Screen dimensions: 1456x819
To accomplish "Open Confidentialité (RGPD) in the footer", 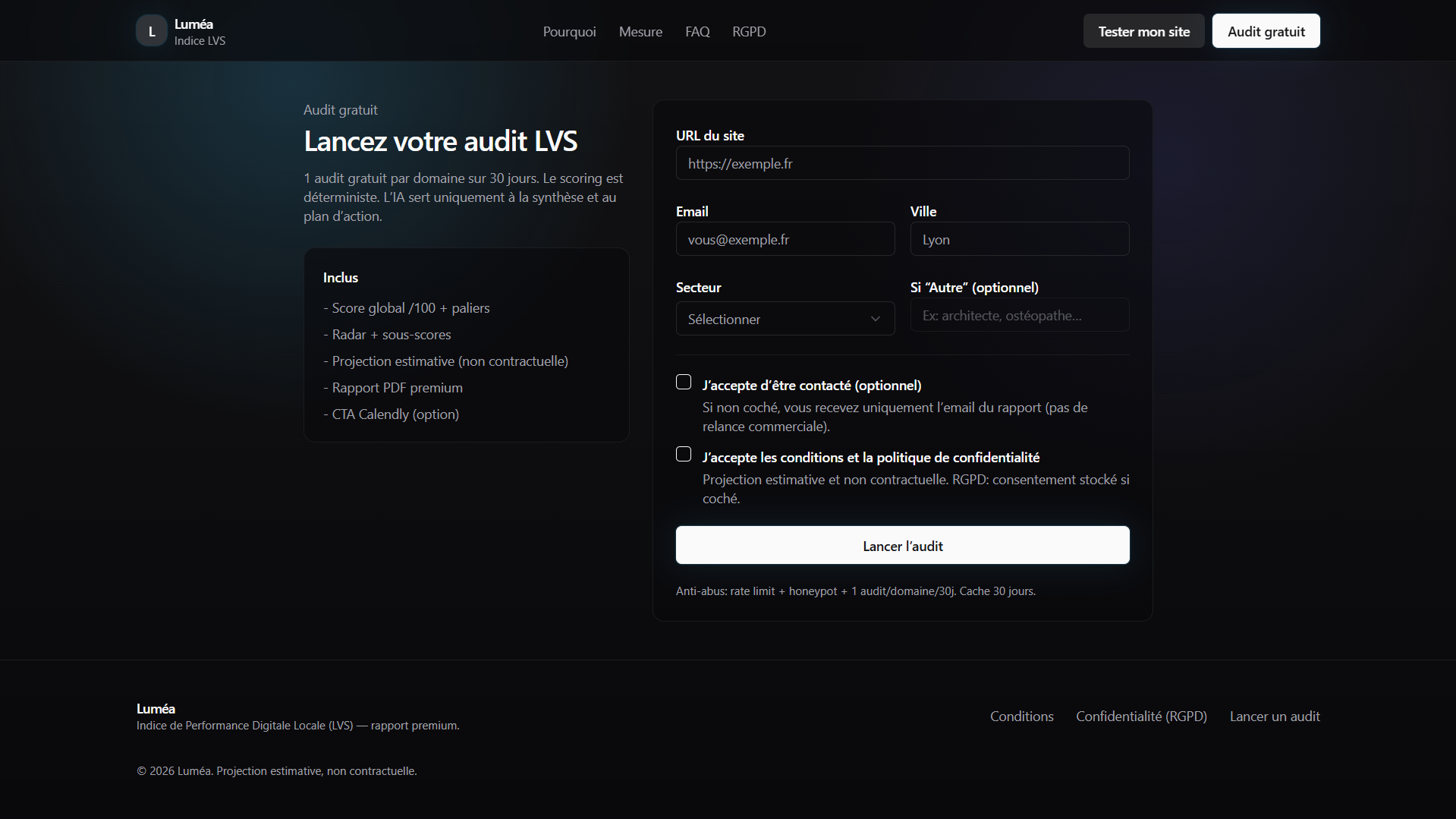I will click(x=1141, y=717).
